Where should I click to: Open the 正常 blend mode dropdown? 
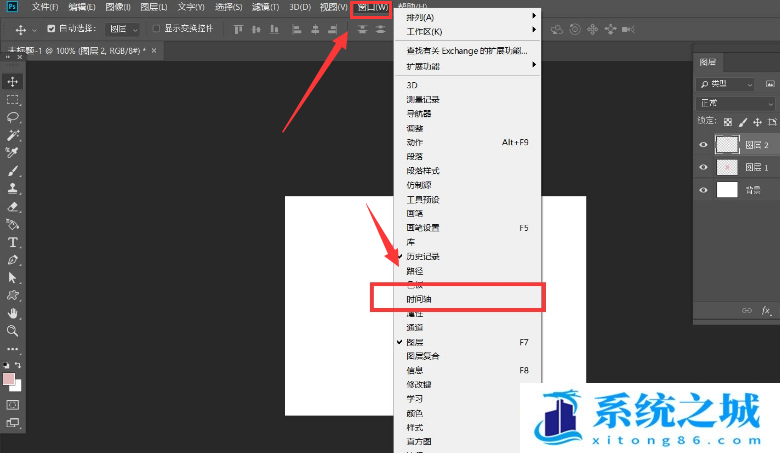[x=735, y=103]
